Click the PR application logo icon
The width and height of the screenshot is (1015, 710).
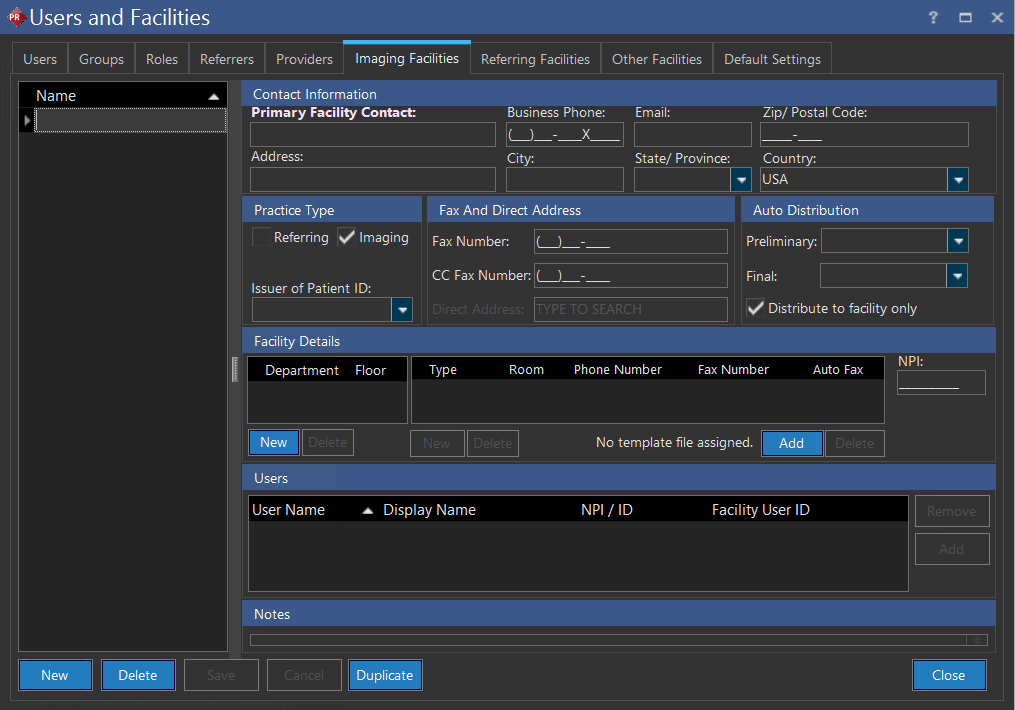pyautogui.click(x=15, y=17)
